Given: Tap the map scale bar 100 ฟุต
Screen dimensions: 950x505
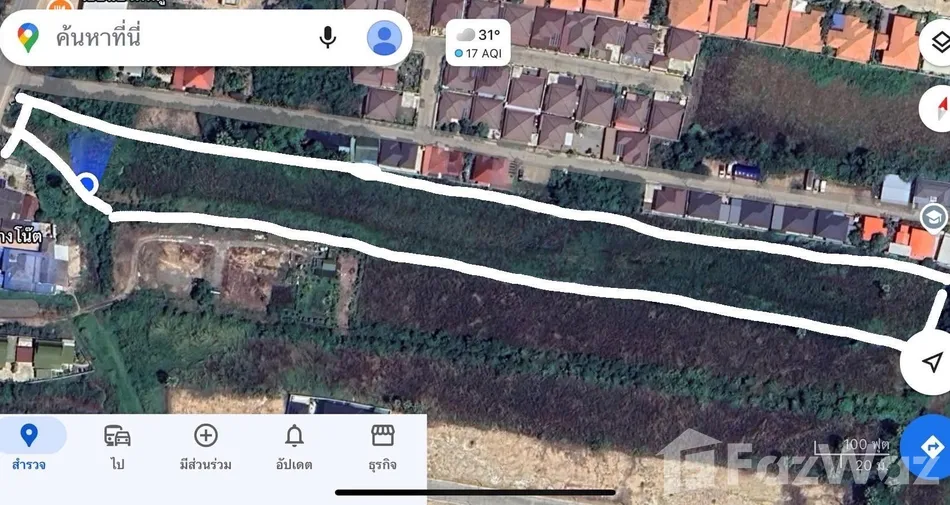Looking at the screenshot, I should [x=852, y=454].
